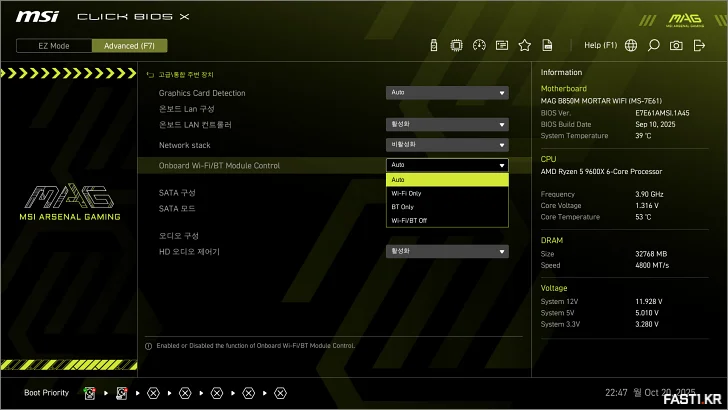
Task: Open the Network stack dropdown
Action: 447,145
